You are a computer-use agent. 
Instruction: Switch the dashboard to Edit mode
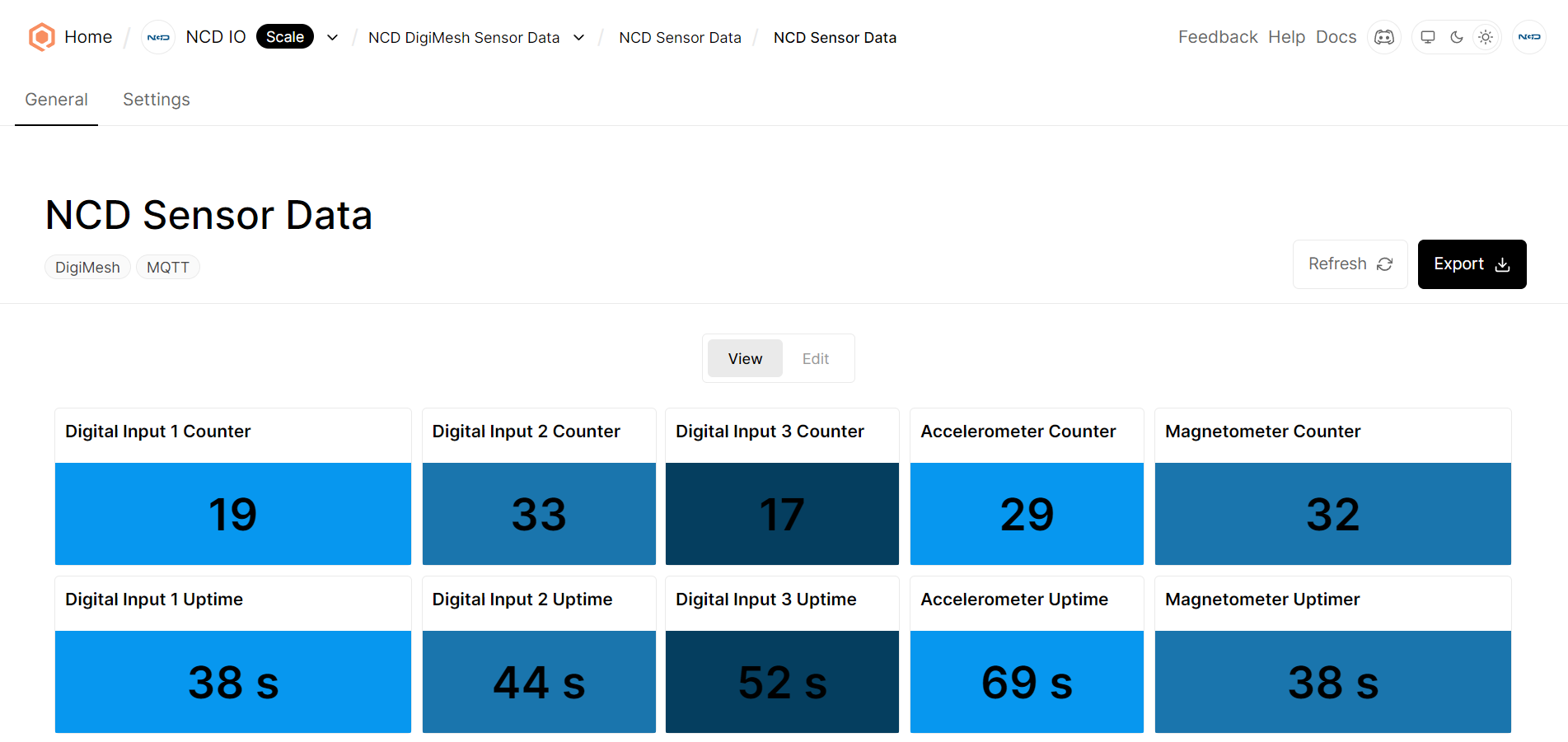pos(815,358)
